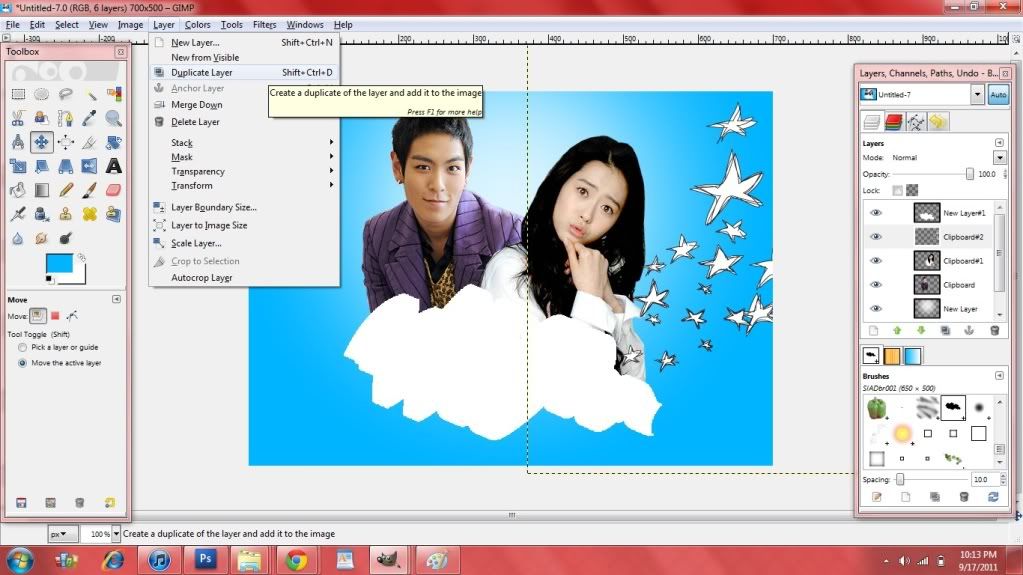Select the Bucket Fill tool
The image size is (1023, 575).
(18, 190)
